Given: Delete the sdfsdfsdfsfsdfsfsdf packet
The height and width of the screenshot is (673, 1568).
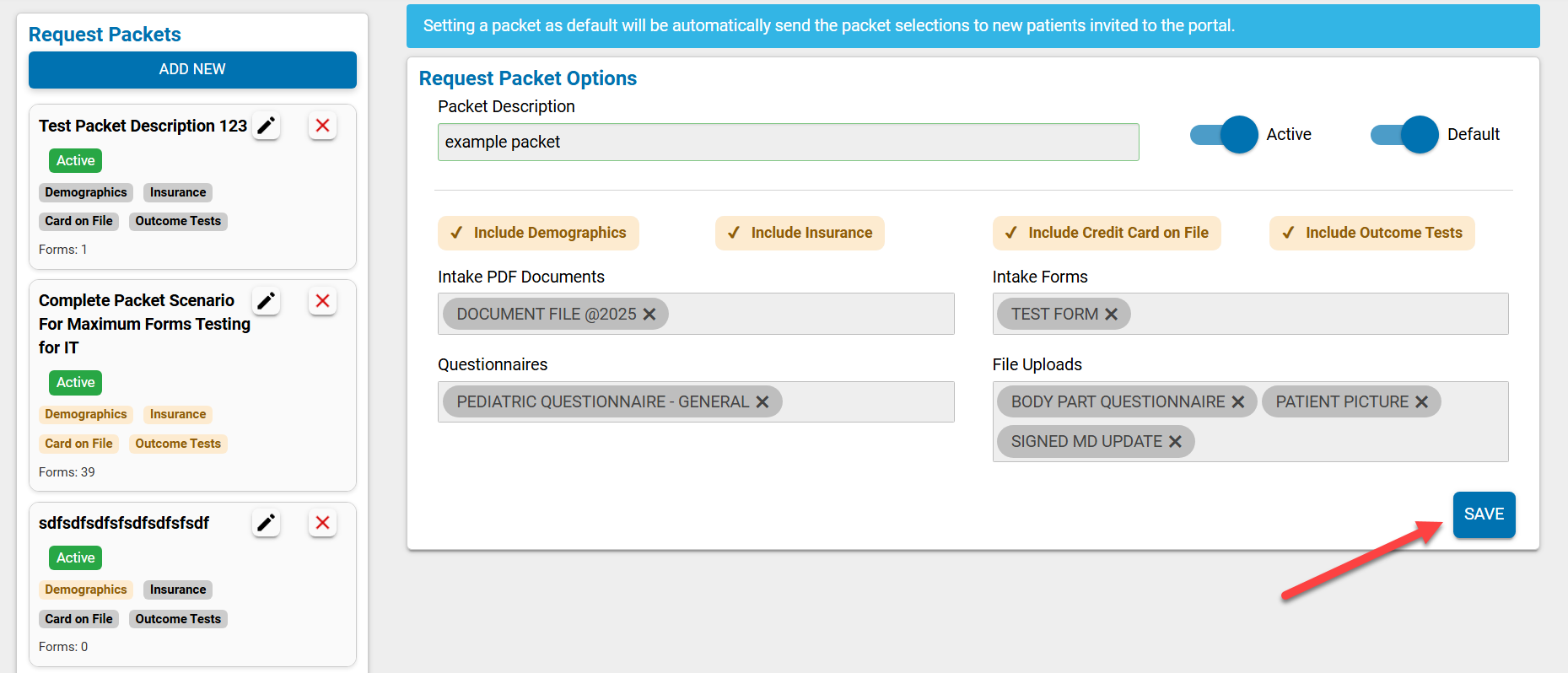Looking at the screenshot, I should tap(321, 523).
